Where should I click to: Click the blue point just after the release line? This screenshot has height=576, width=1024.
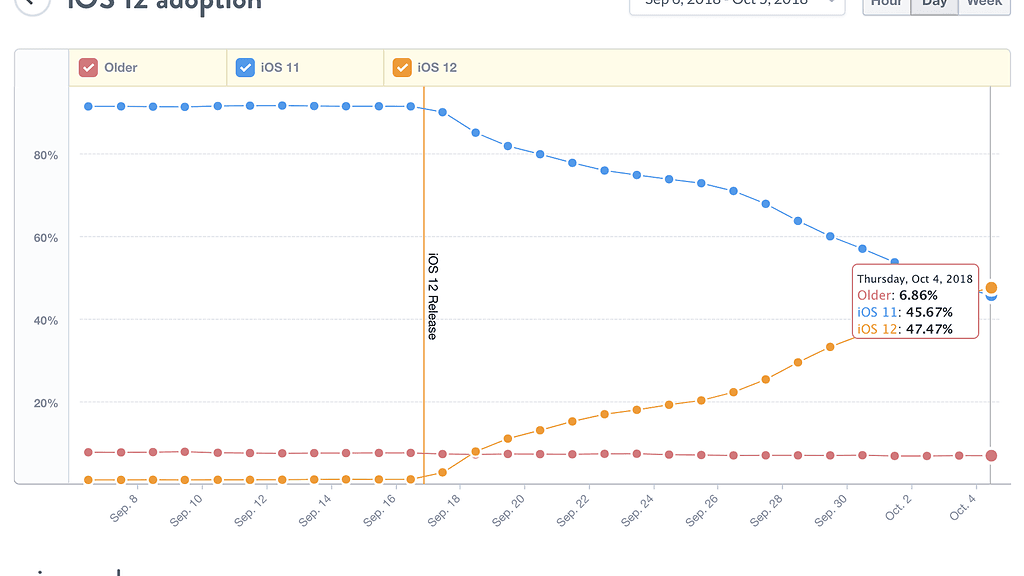click(x=443, y=112)
